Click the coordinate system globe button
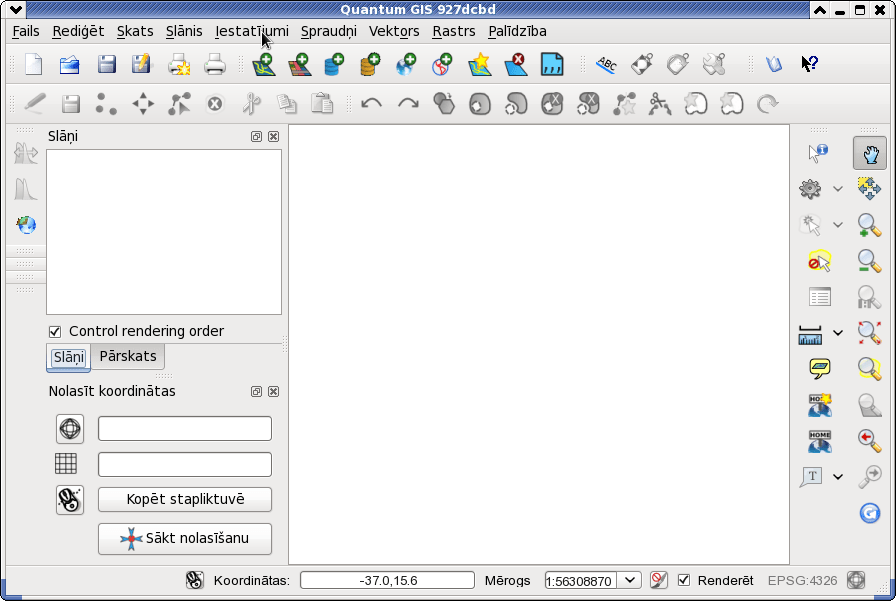 70,428
